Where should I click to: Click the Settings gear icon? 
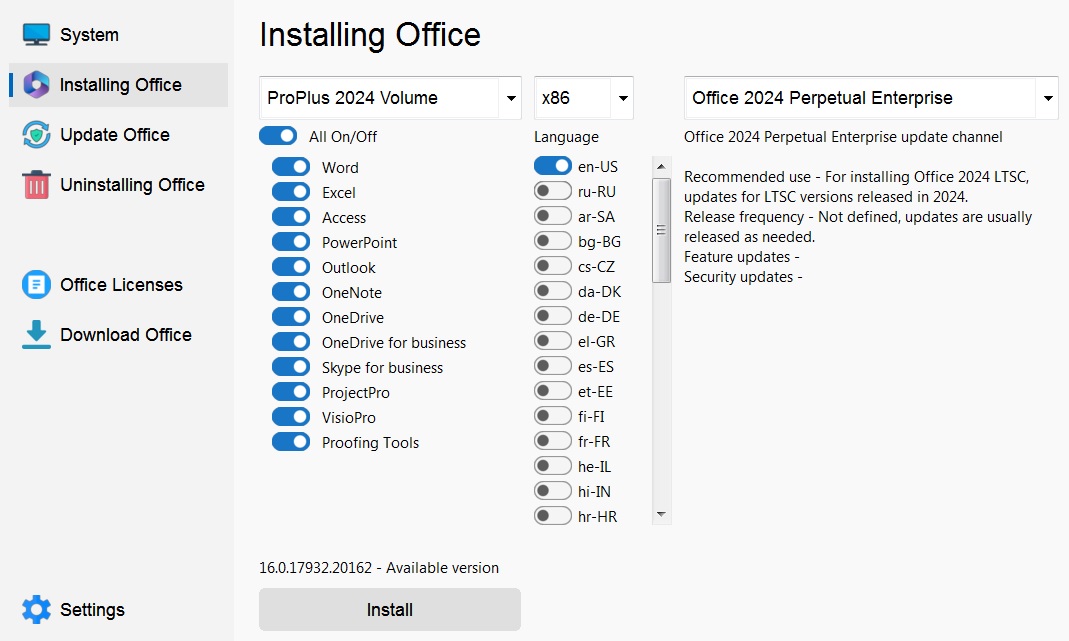click(36, 610)
